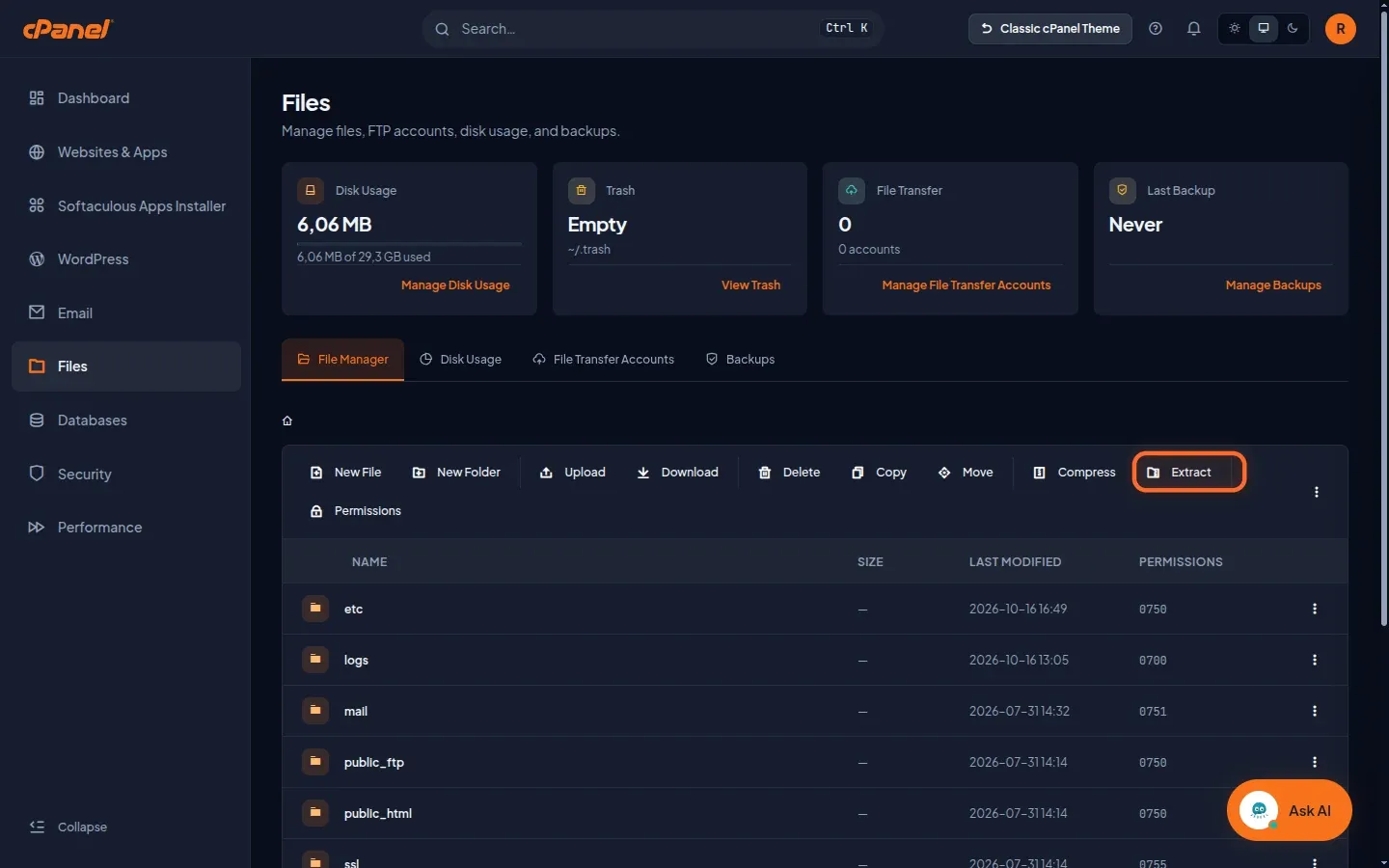The height and width of the screenshot is (868, 1389).
Task: Click Manage File Transfer Accounts link
Action: pos(966,285)
